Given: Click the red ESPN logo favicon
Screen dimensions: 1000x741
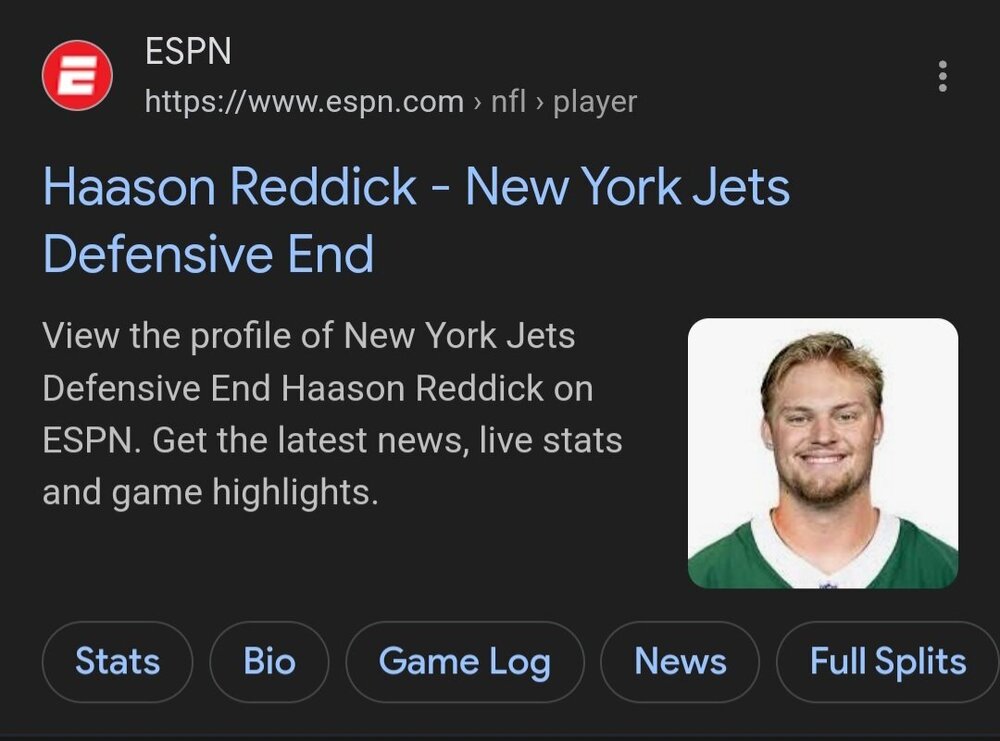Looking at the screenshot, I should pyautogui.click(x=77, y=75).
